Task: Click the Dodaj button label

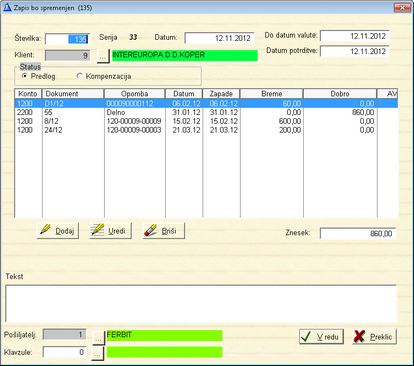Action: [65, 231]
